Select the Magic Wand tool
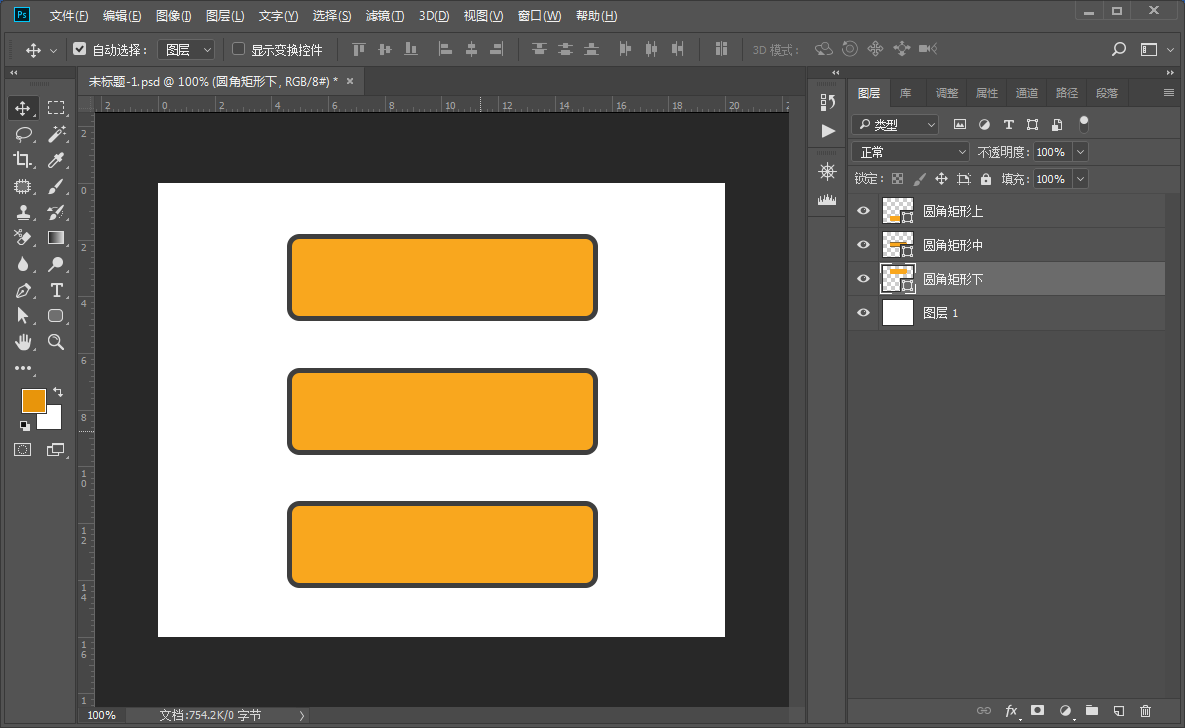This screenshot has height=728, width=1185. click(x=56, y=134)
